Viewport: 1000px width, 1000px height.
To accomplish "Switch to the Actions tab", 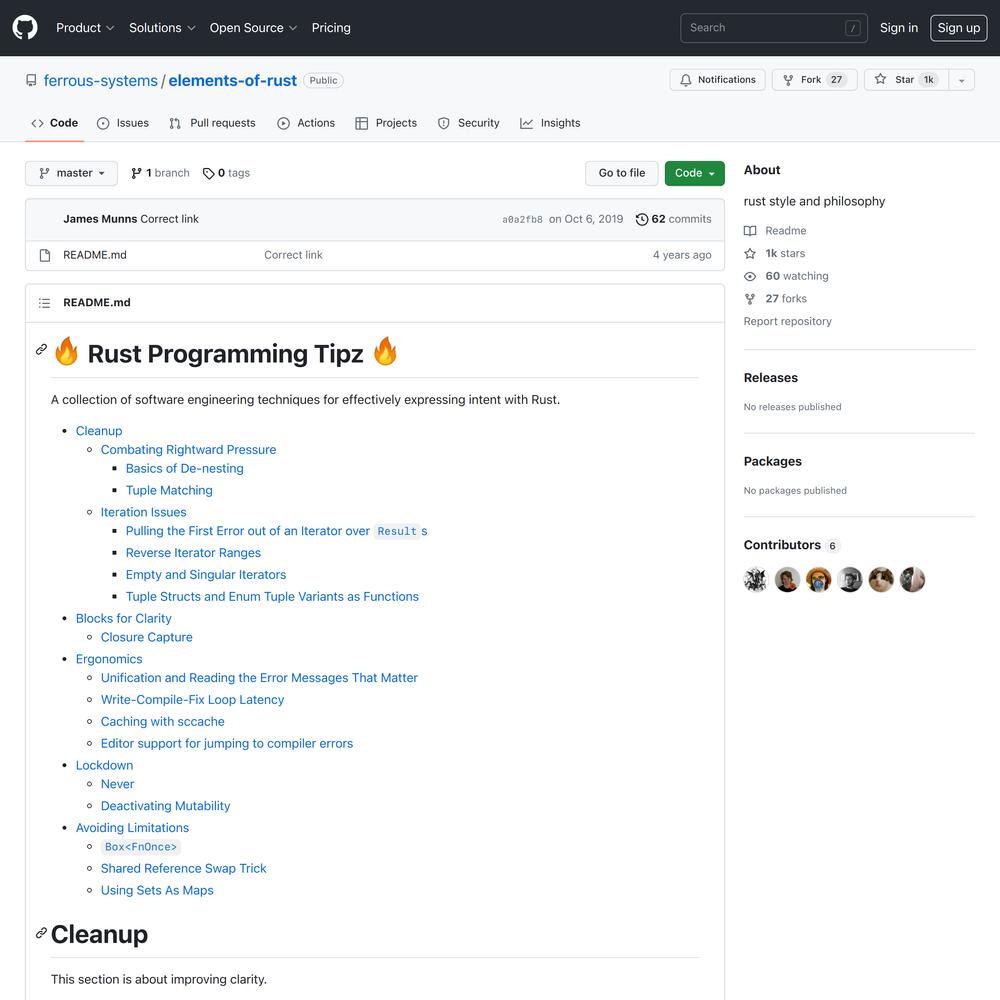I will point(306,123).
